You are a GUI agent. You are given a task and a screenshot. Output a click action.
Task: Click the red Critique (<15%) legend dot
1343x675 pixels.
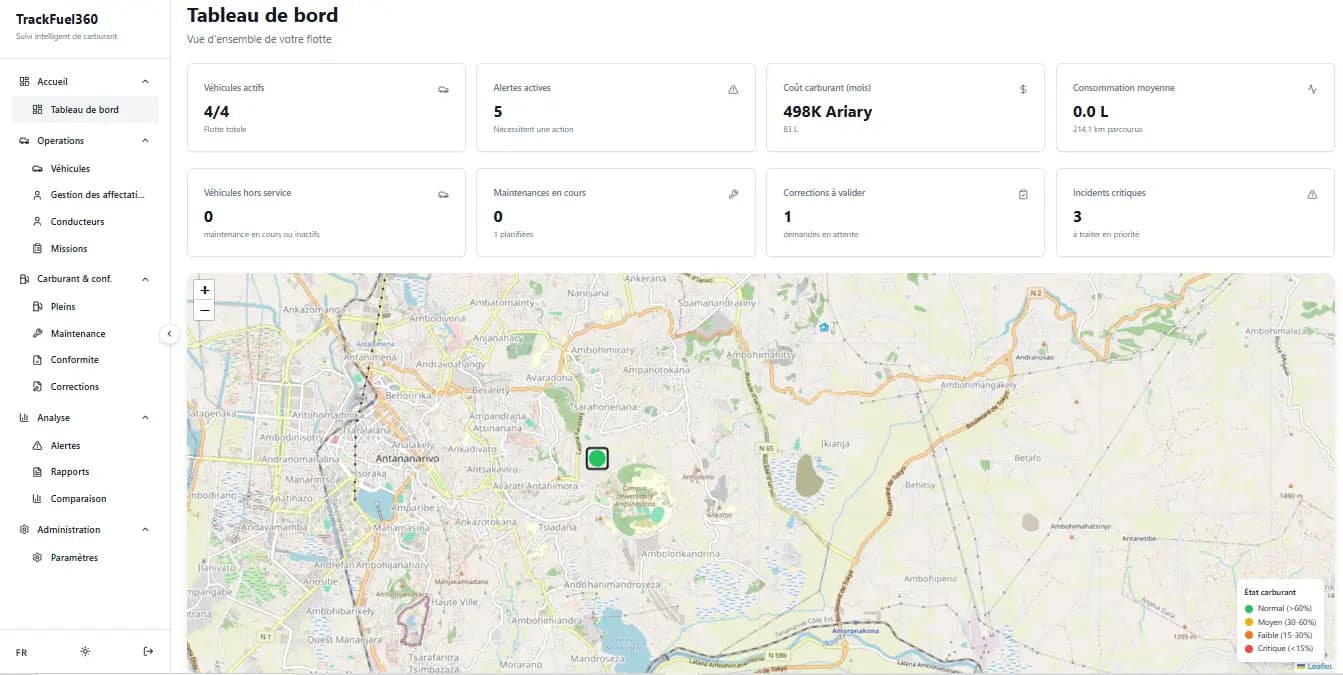(1249, 649)
